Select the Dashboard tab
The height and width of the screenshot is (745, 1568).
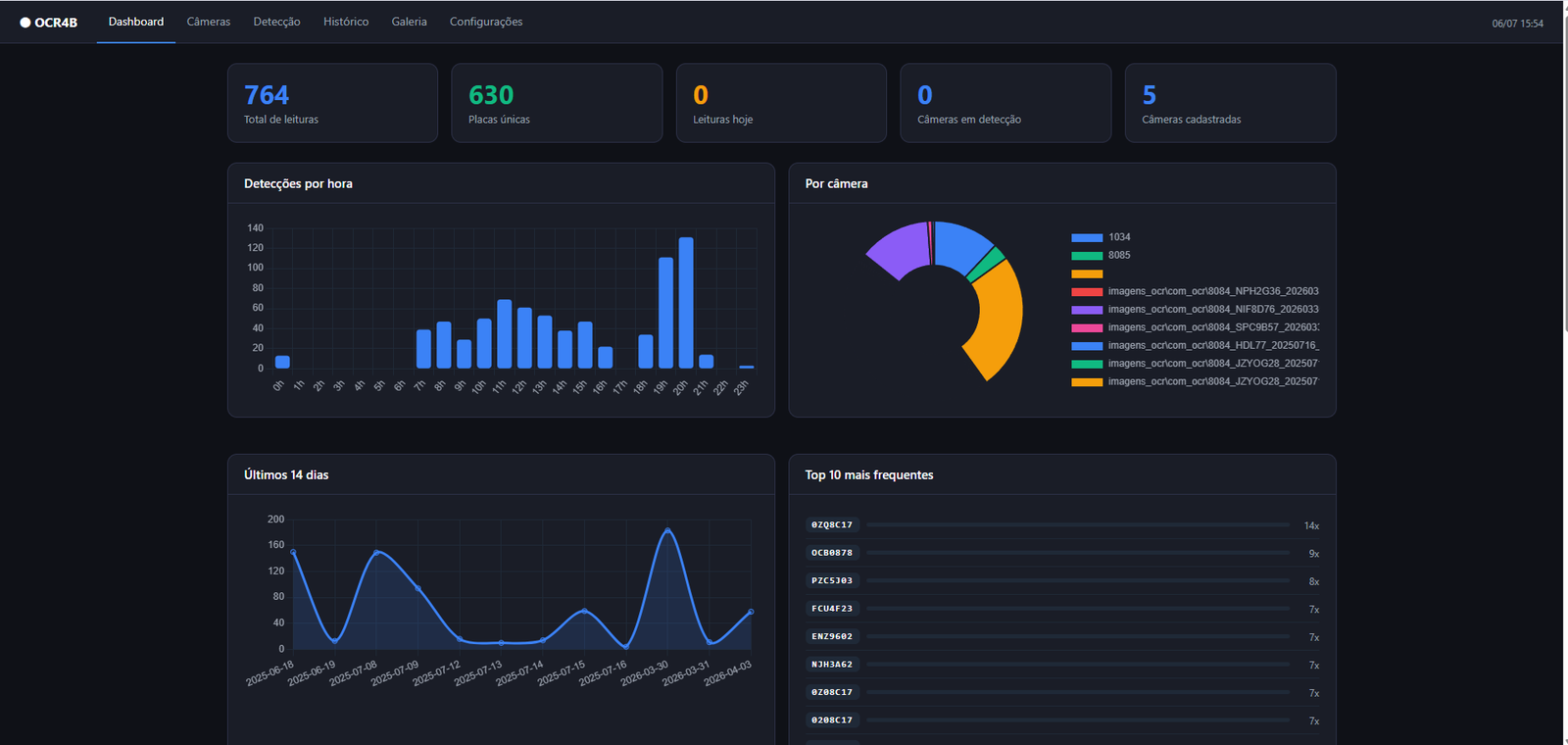click(x=136, y=22)
